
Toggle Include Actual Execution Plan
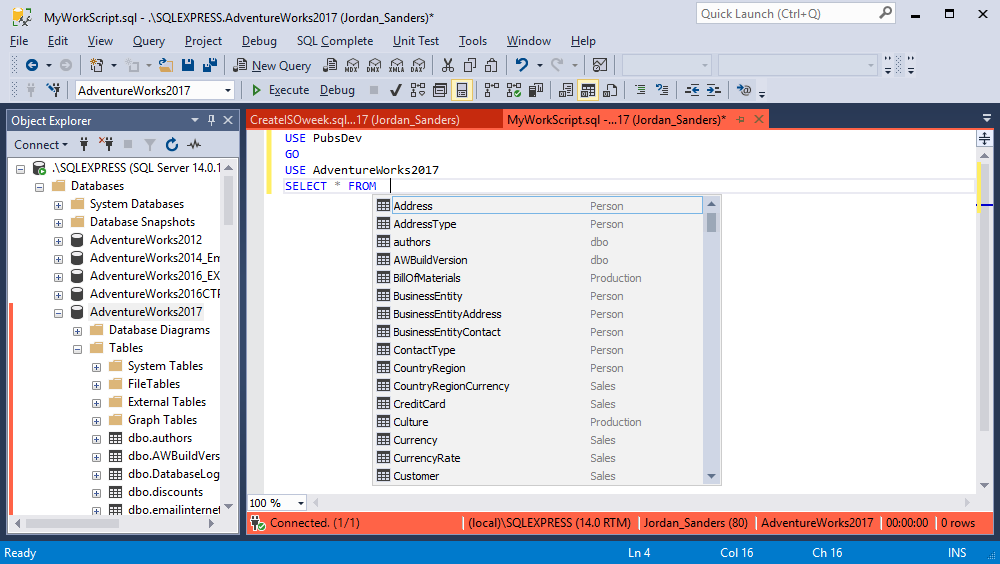pos(492,90)
